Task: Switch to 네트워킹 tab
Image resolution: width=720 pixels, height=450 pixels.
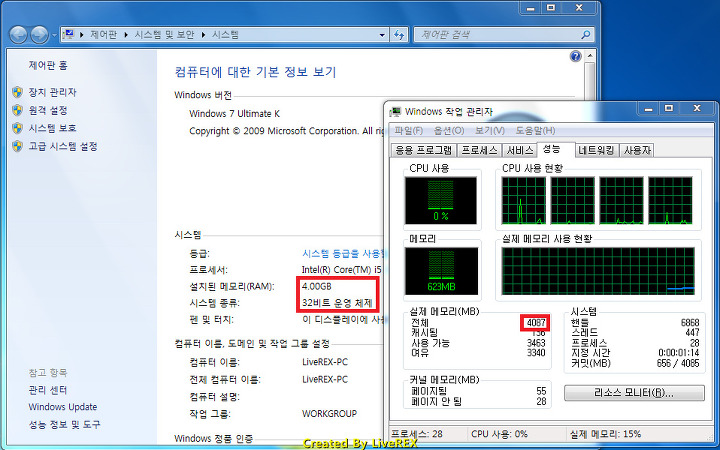Action: tap(596, 150)
